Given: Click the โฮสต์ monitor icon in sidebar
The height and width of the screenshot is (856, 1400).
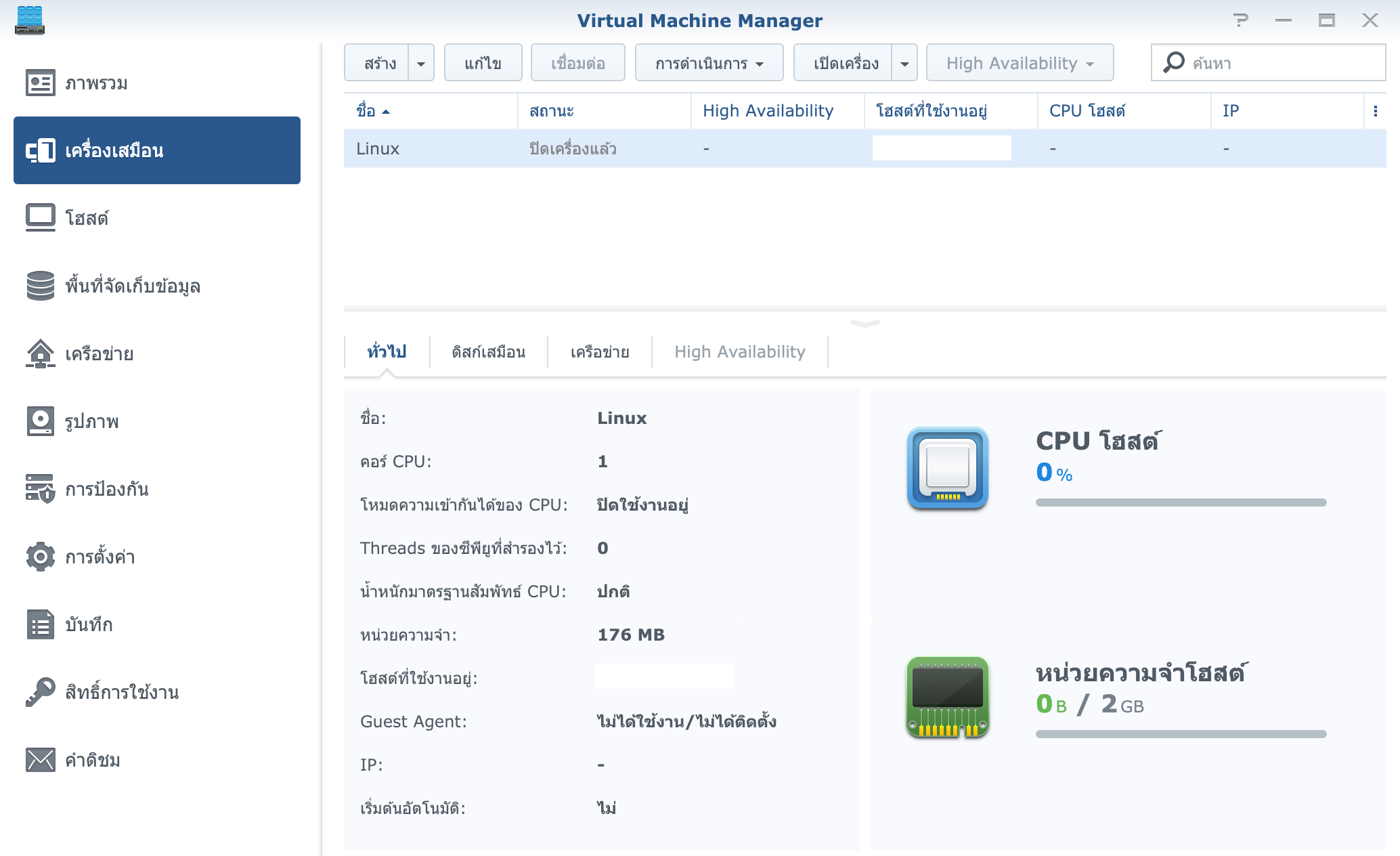Looking at the screenshot, I should tap(40, 218).
